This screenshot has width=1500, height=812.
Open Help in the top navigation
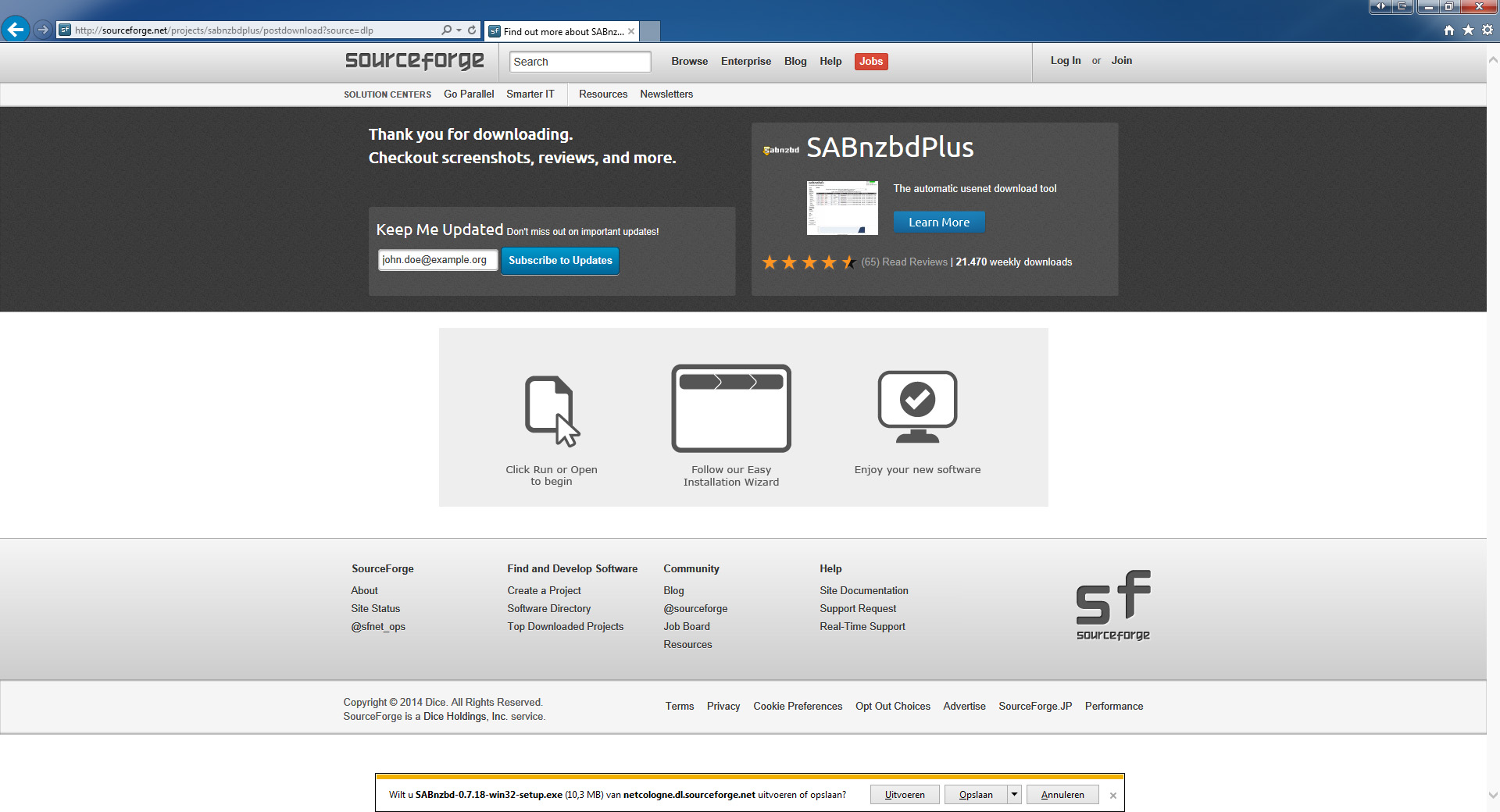pyautogui.click(x=830, y=61)
